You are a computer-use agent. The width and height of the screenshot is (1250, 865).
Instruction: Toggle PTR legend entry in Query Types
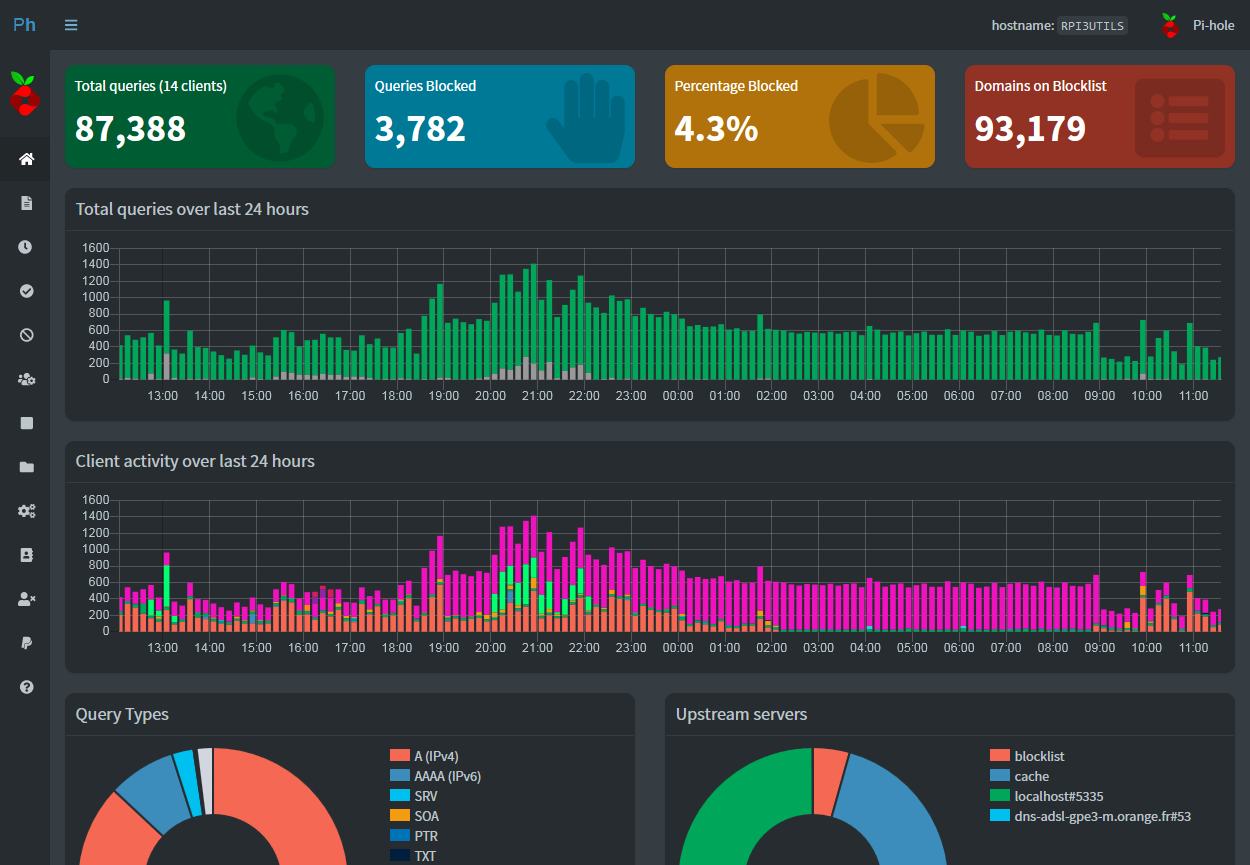(414, 836)
